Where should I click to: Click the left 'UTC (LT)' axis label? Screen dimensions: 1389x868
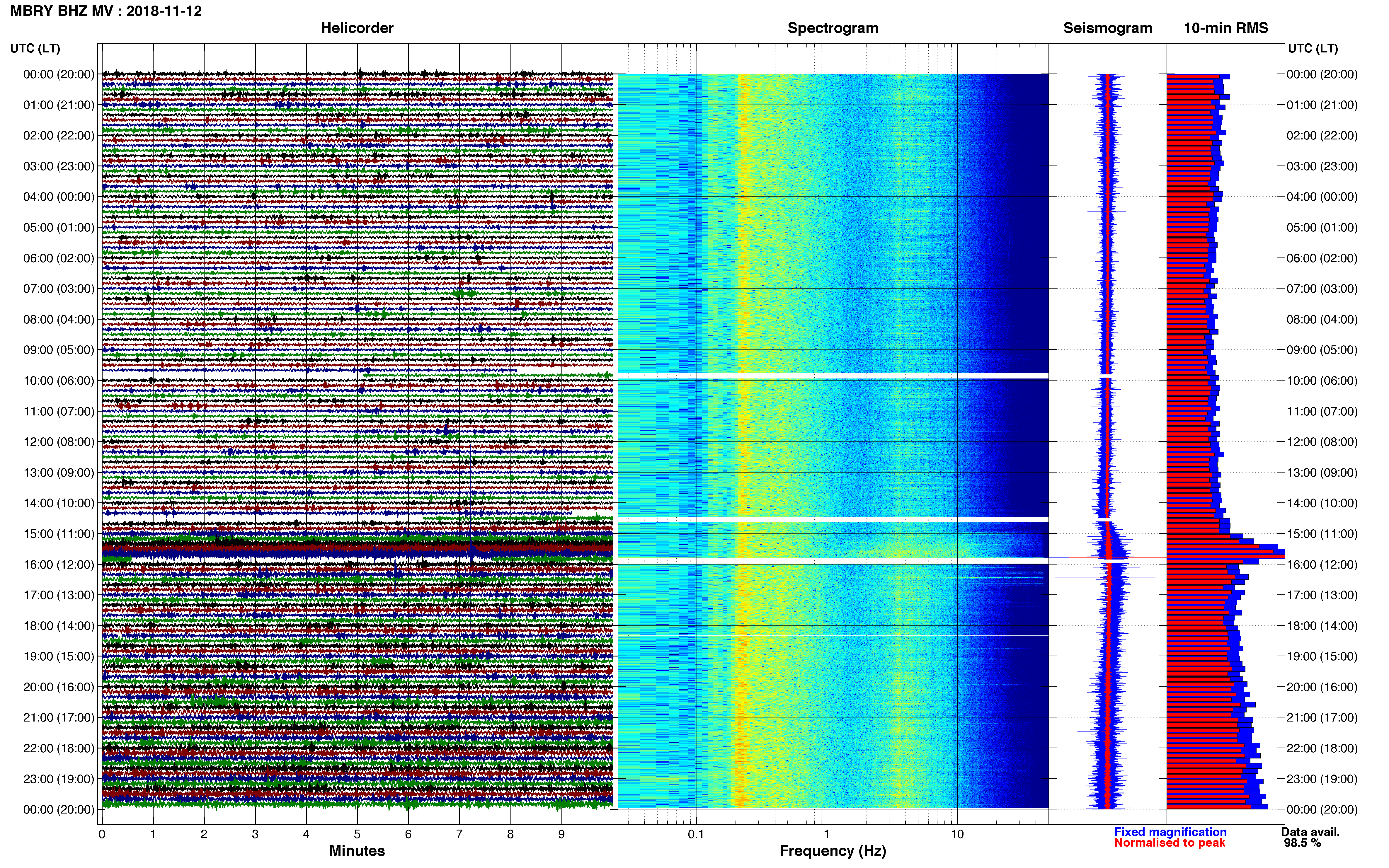[x=35, y=48]
